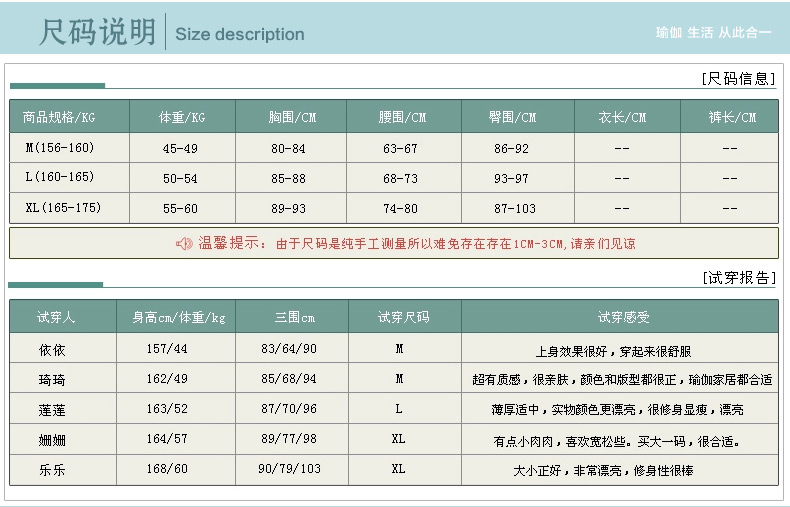Click size XL in 乐乐's row
The width and height of the screenshot is (790, 507).
click(x=398, y=469)
